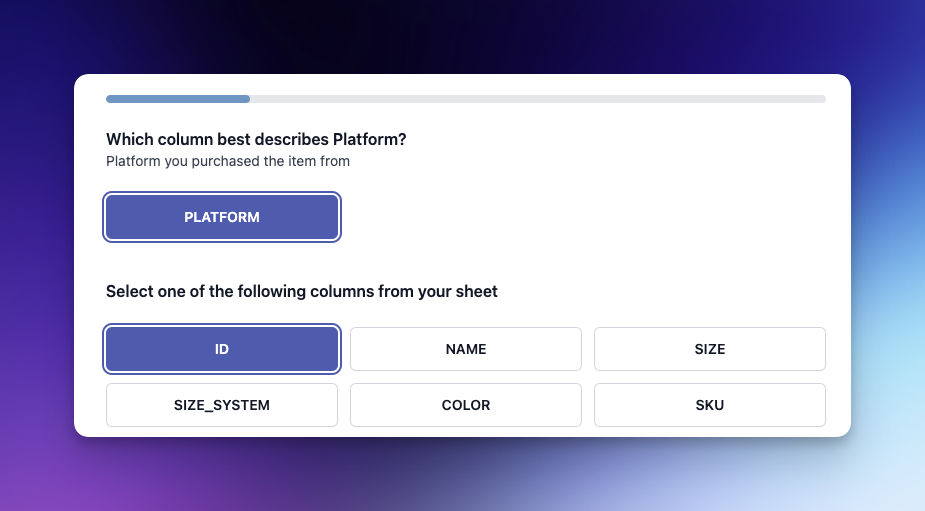The width and height of the screenshot is (925, 511).
Task: Click the "Platform you purchased the item from" description
Action: point(228,160)
